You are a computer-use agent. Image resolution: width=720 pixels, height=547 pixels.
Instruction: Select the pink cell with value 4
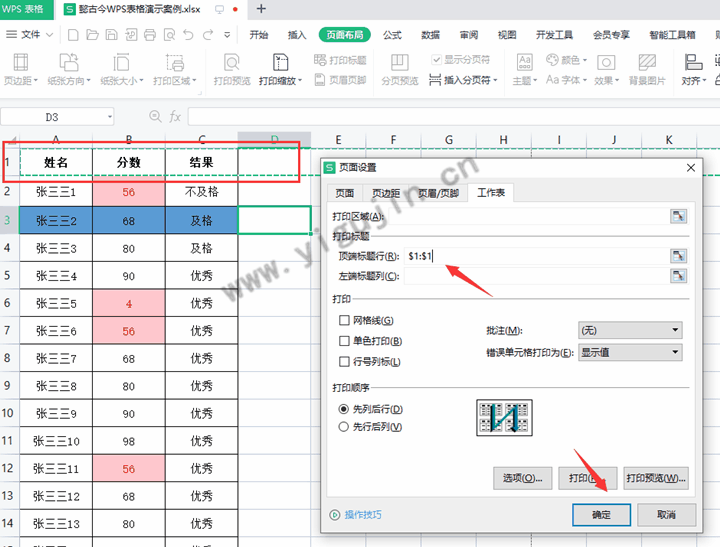coord(129,303)
